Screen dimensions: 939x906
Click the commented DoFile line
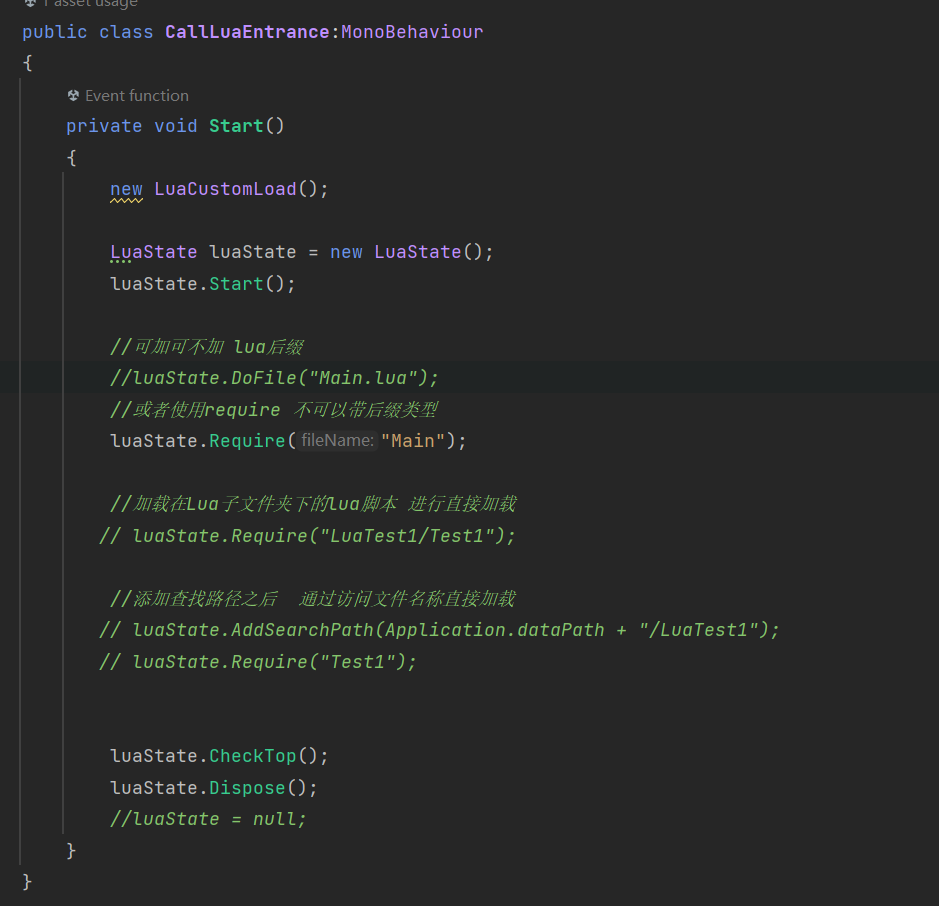[x=275, y=378]
